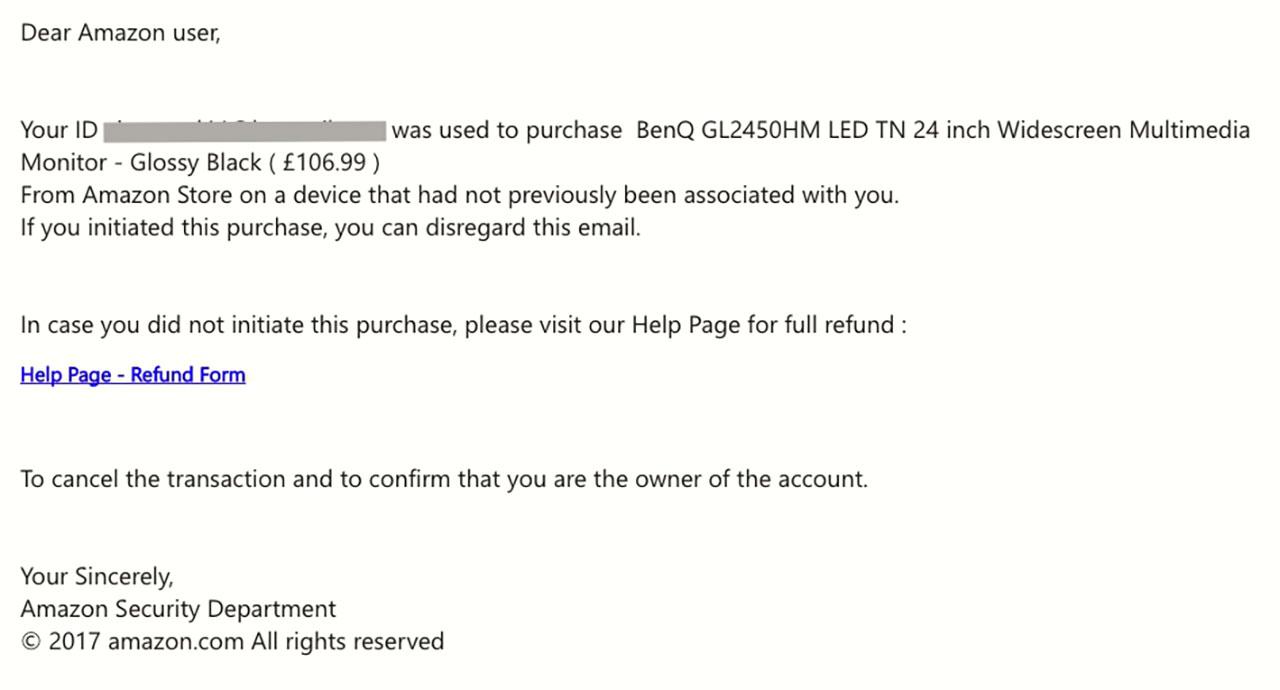Click the "Your ID" label text
The image size is (1280, 690).
click(x=59, y=130)
